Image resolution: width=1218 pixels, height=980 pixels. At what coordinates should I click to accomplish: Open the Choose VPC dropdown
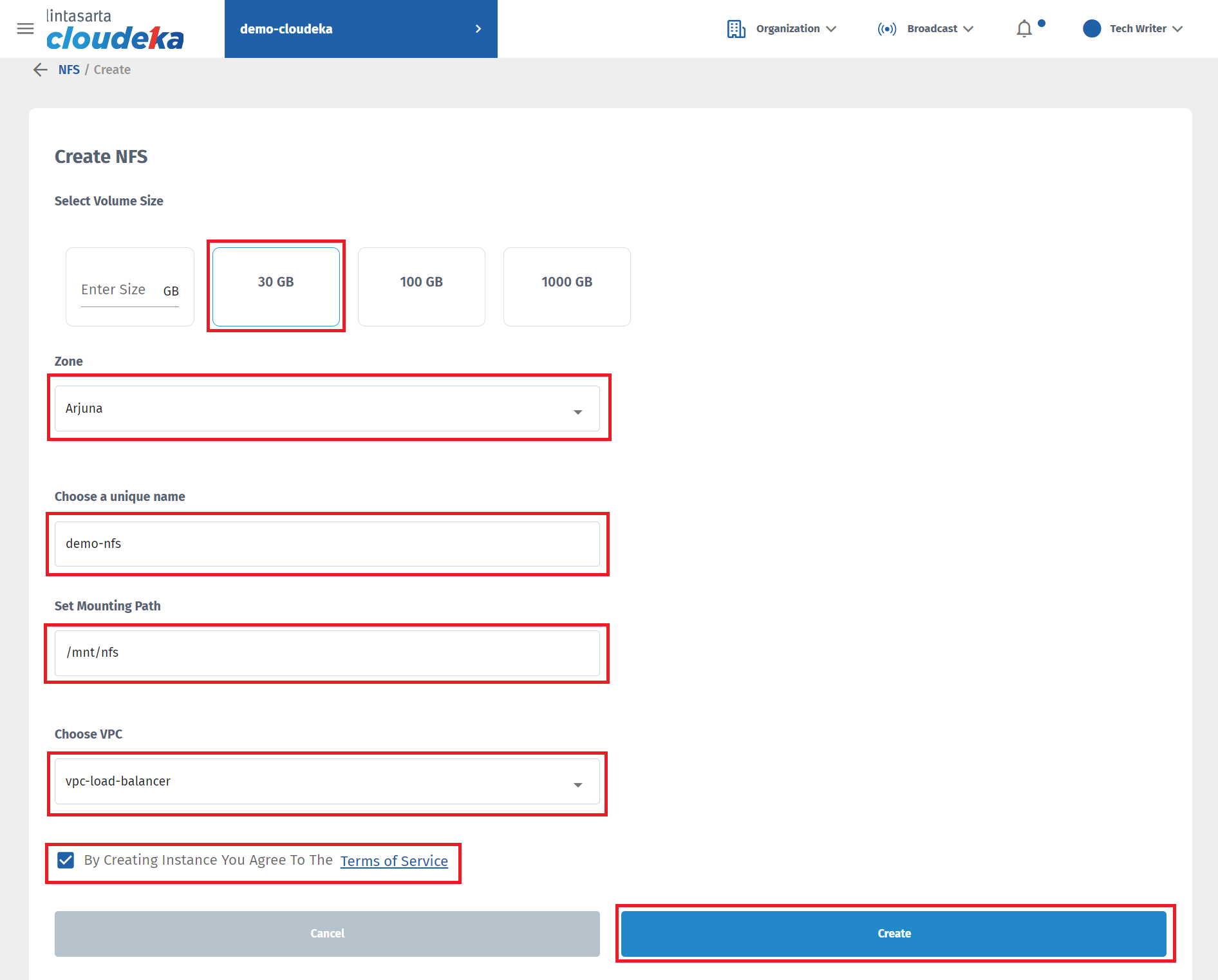tap(327, 781)
